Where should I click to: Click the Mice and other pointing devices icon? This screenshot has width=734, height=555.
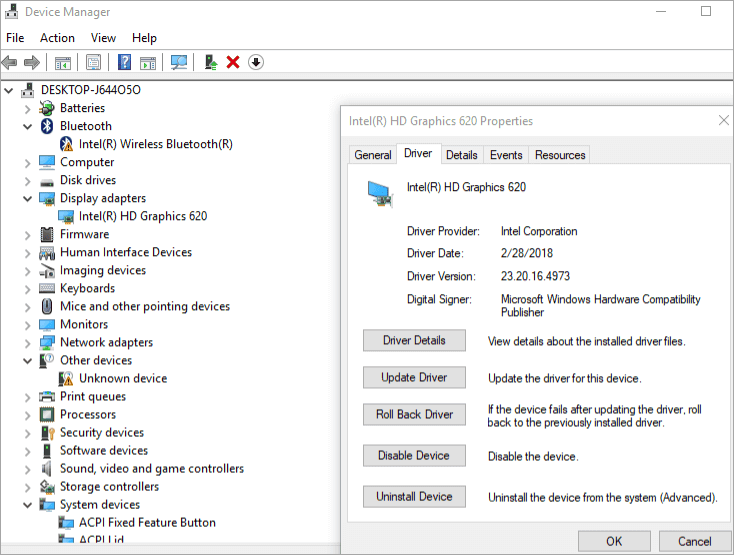click(47, 306)
